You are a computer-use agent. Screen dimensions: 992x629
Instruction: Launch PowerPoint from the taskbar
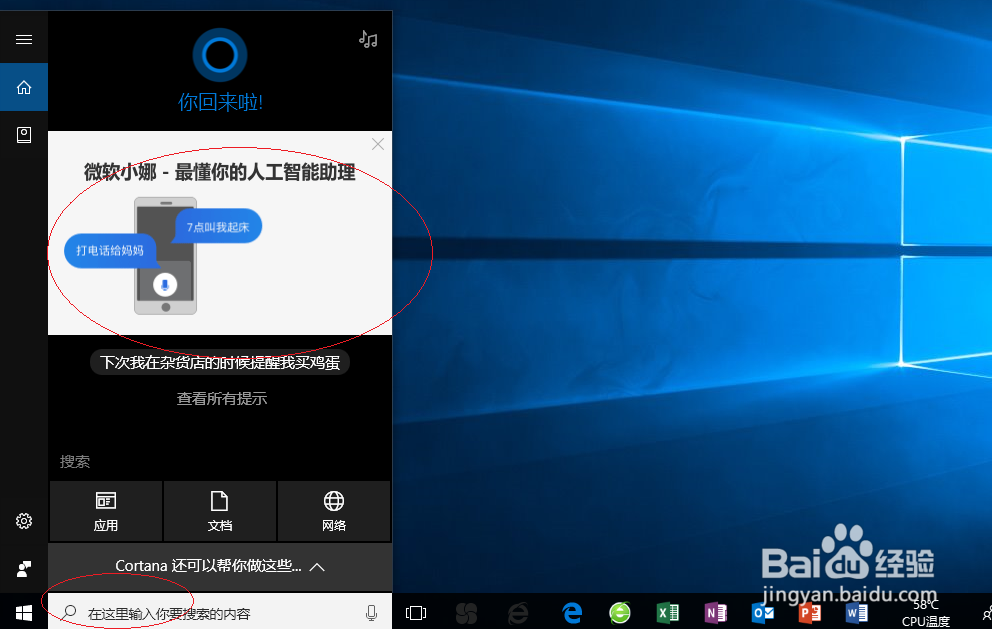coord(810,613)
